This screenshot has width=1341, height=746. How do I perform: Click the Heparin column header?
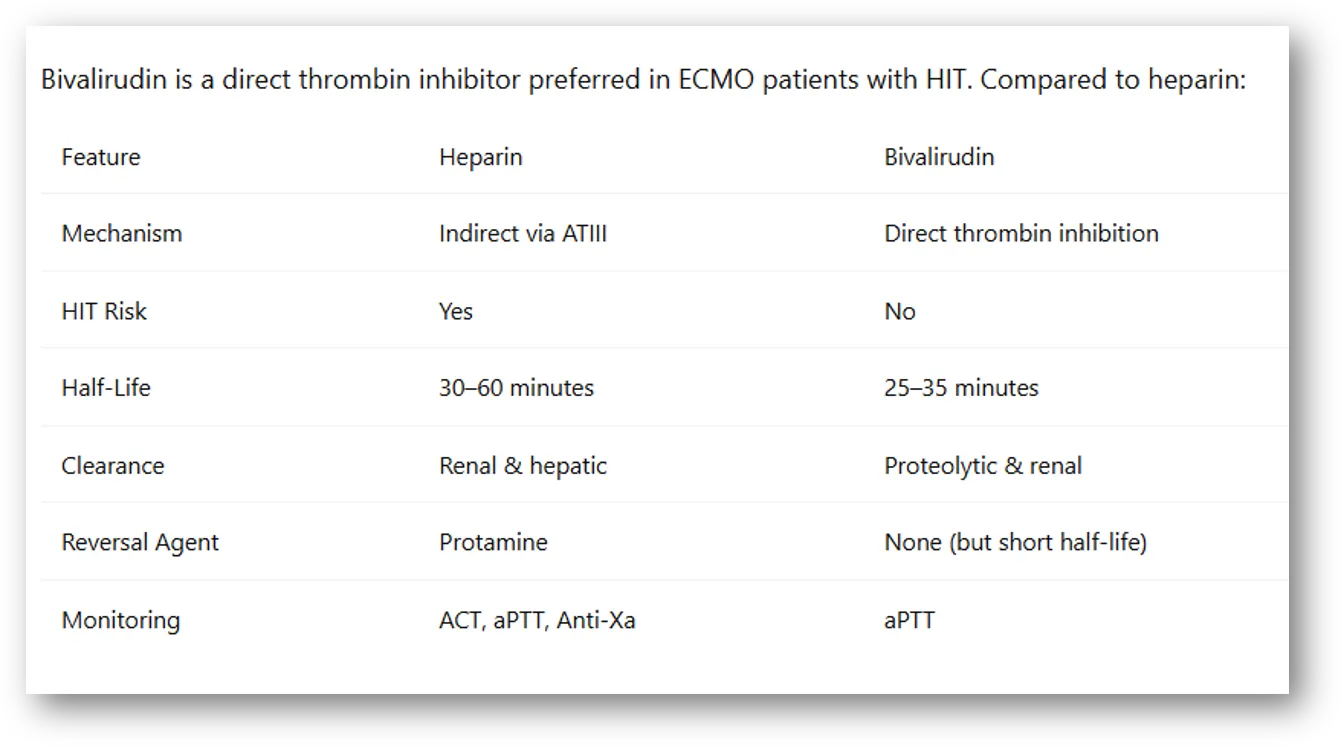click(481, 157)
